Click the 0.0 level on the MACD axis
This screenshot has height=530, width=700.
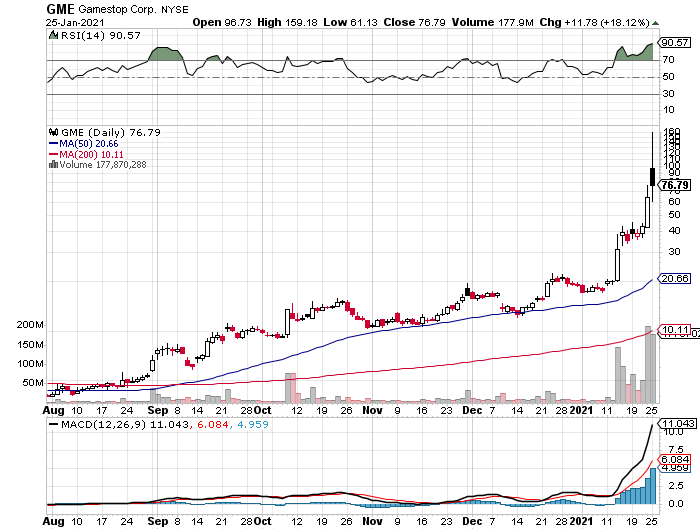tap(675, 504)
